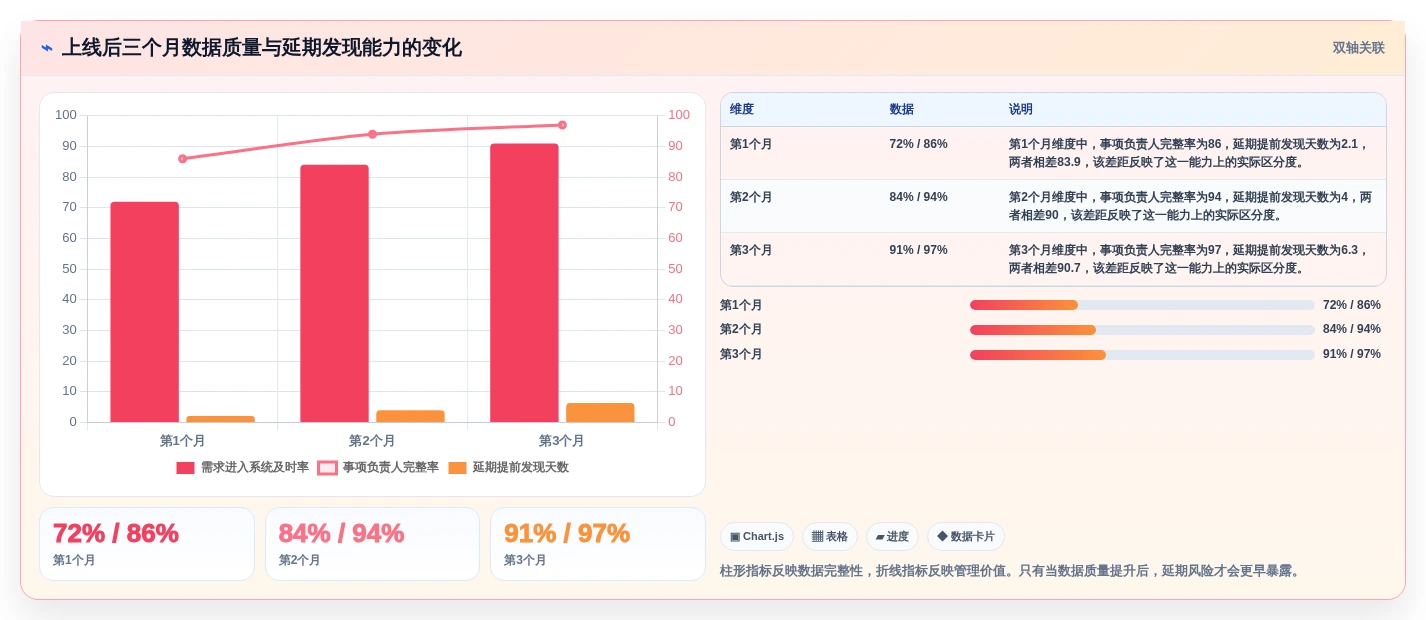Toggle the 事项负责人完整率 legend entry
Image resolution: width=1426 pixels, height=620 pixels.
(378, 467)
